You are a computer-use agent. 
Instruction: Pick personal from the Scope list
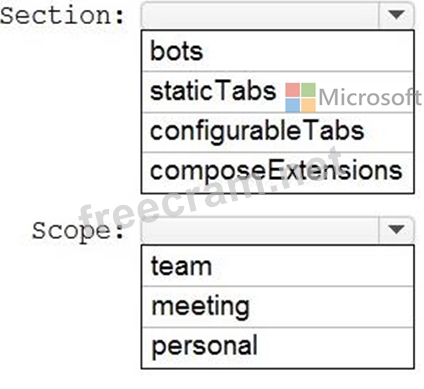[278, 347]
